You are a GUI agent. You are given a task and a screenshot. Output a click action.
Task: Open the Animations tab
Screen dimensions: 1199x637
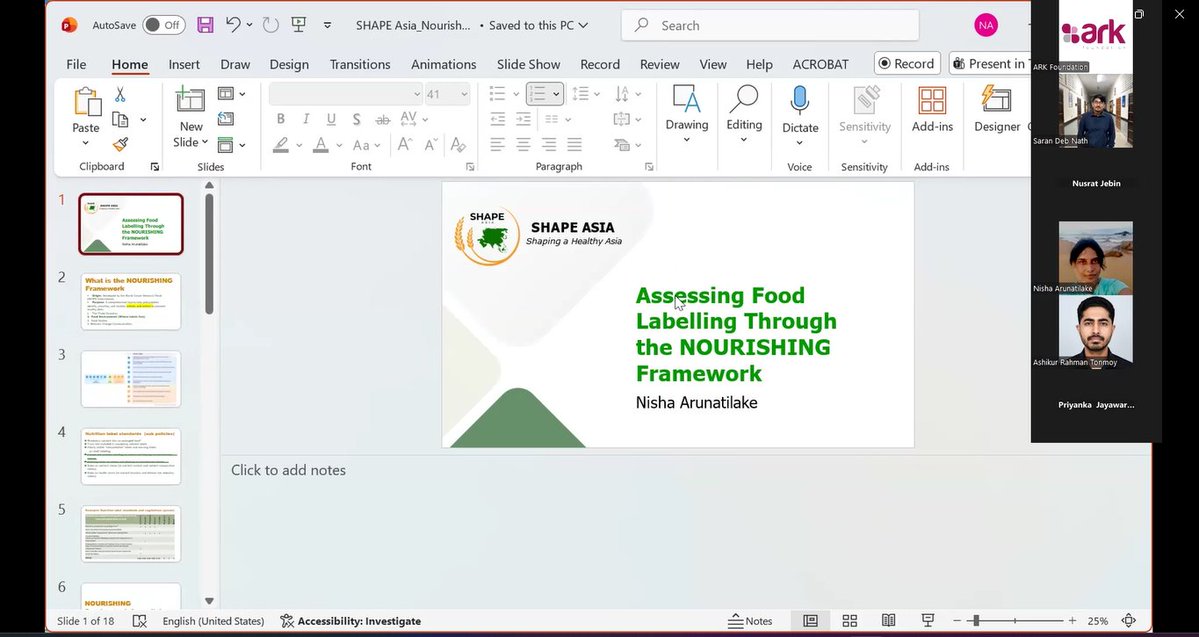(x=444, y=64)
